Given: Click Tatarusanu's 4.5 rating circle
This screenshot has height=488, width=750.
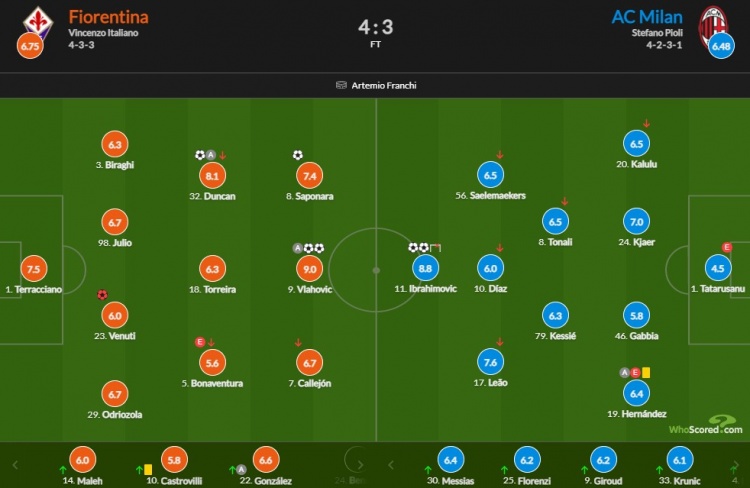Looking at the screenshot, I should coord(718,268).
